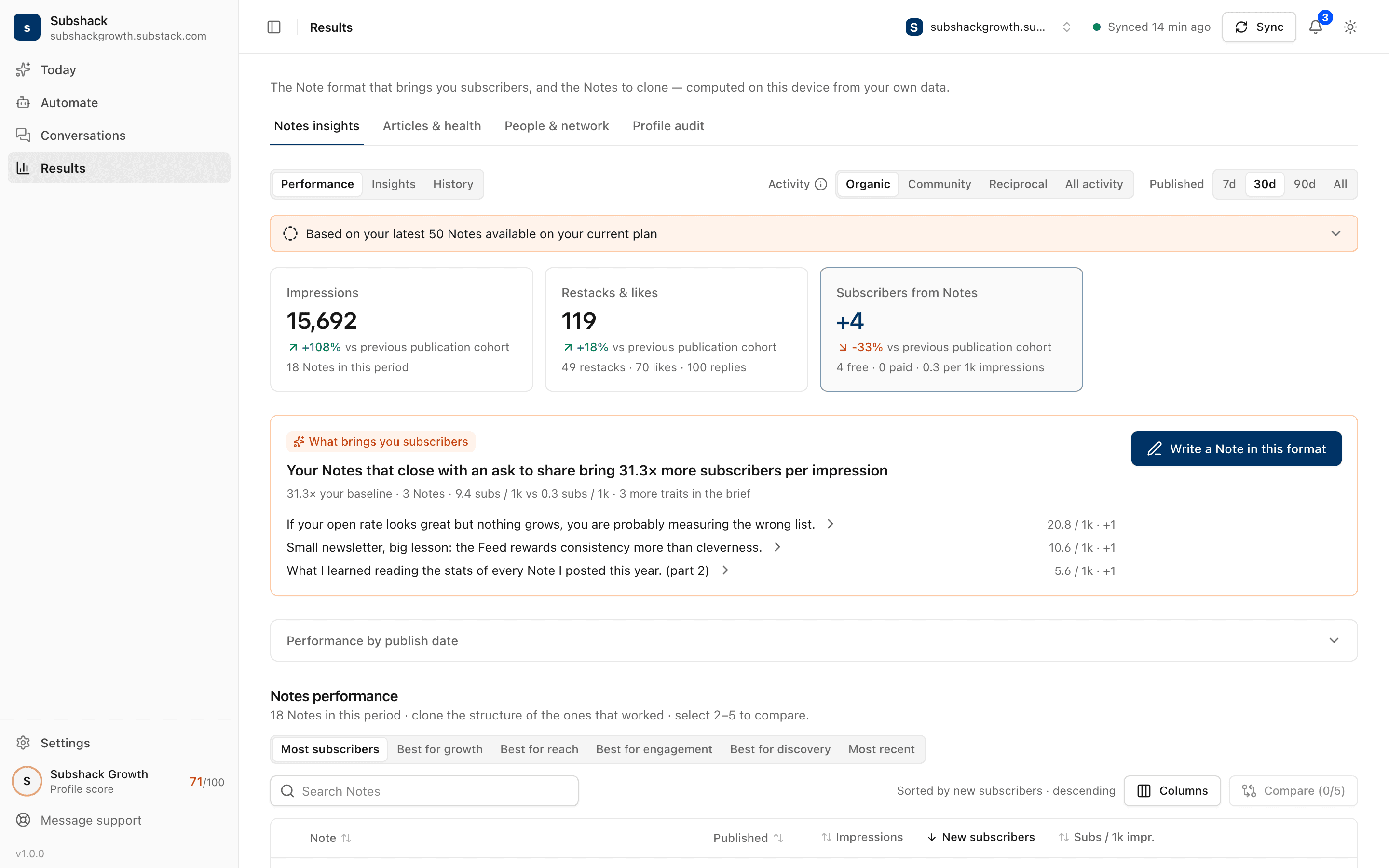
Task: Sort table by Impressions column
Action: (861, 837)
